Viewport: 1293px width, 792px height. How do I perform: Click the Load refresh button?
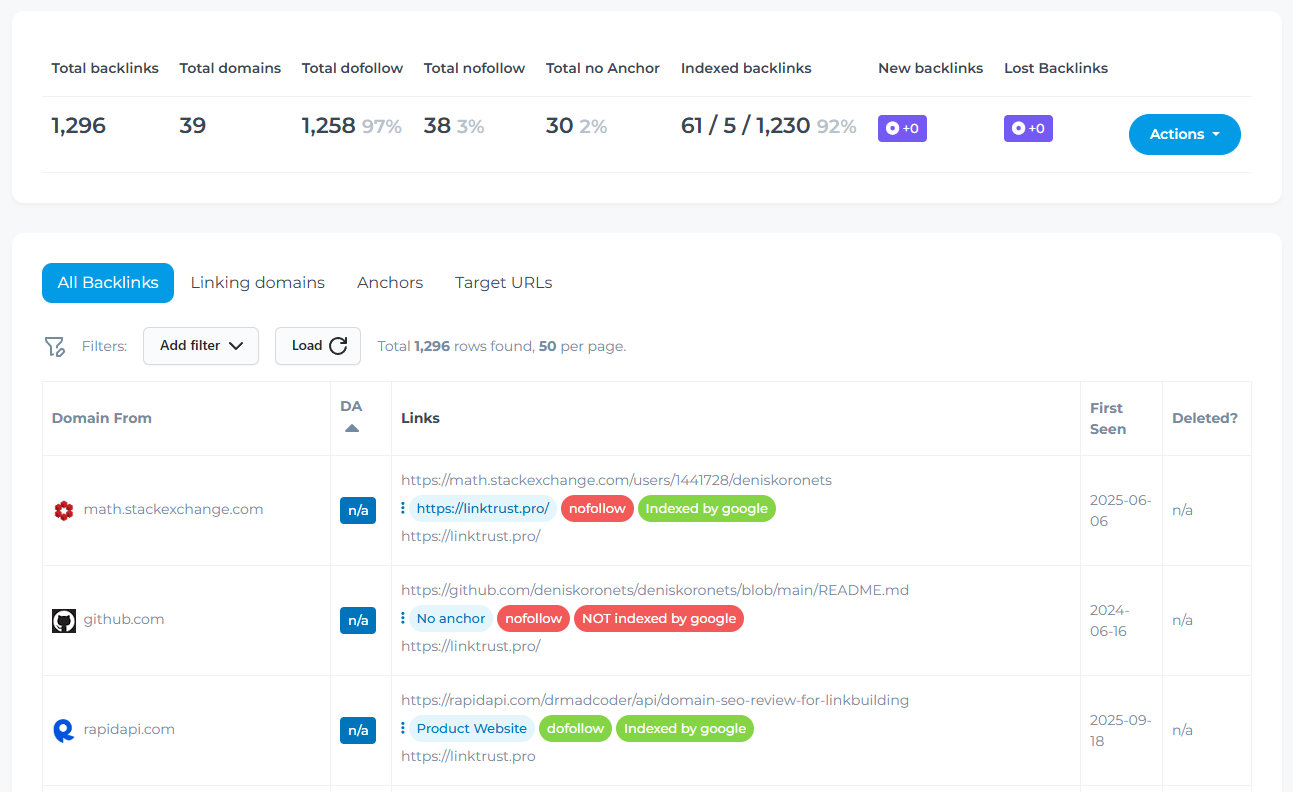318,346
